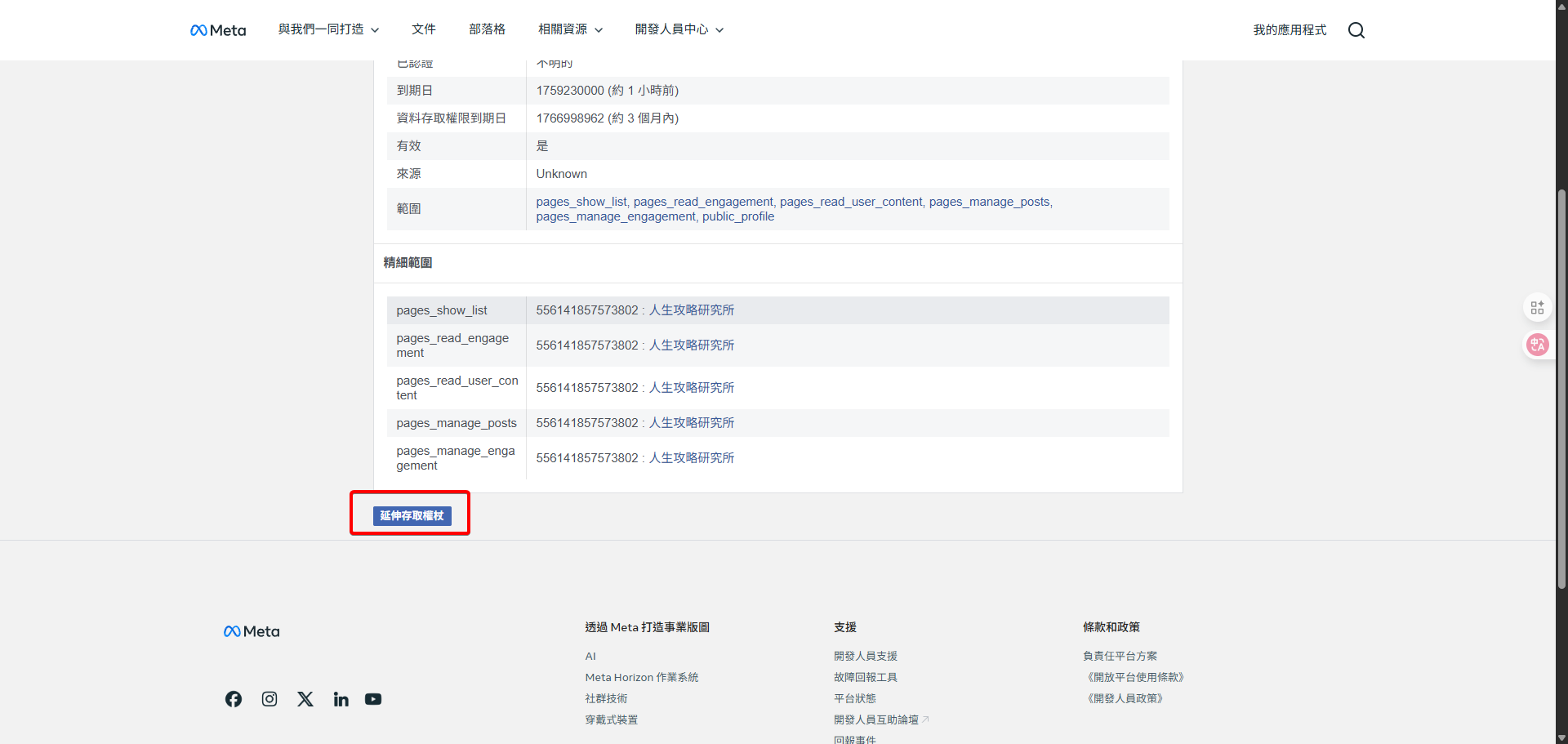
Task: Open 我的應用程式
Action: tap(1289, 29)
